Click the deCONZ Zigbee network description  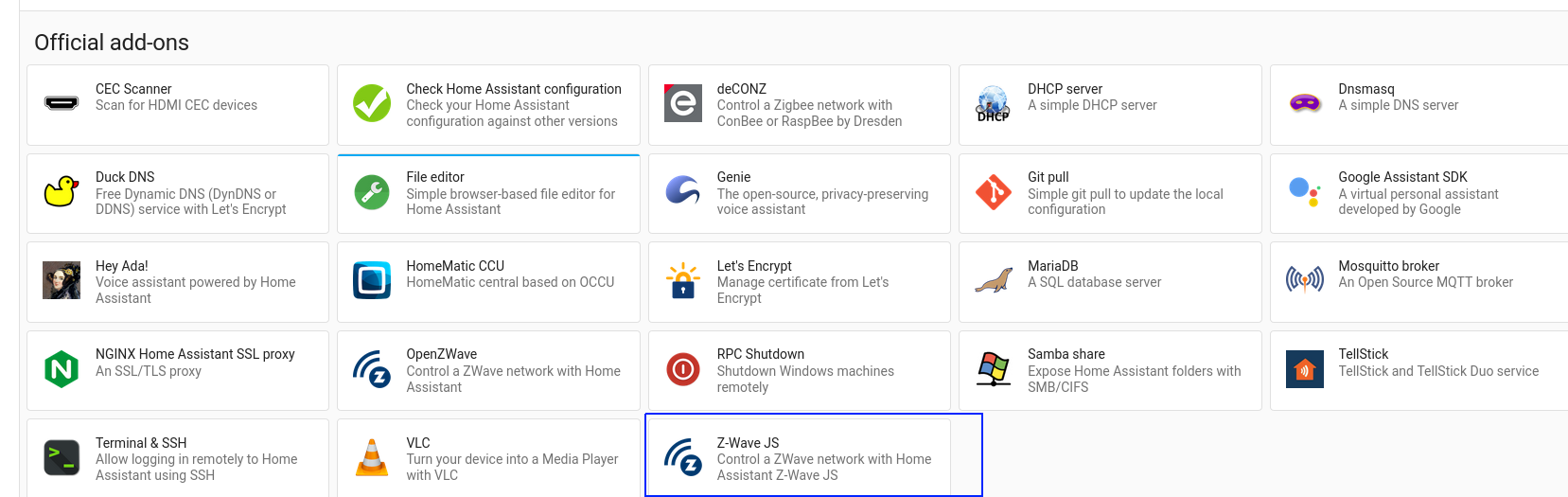click(x=809, y=113)
